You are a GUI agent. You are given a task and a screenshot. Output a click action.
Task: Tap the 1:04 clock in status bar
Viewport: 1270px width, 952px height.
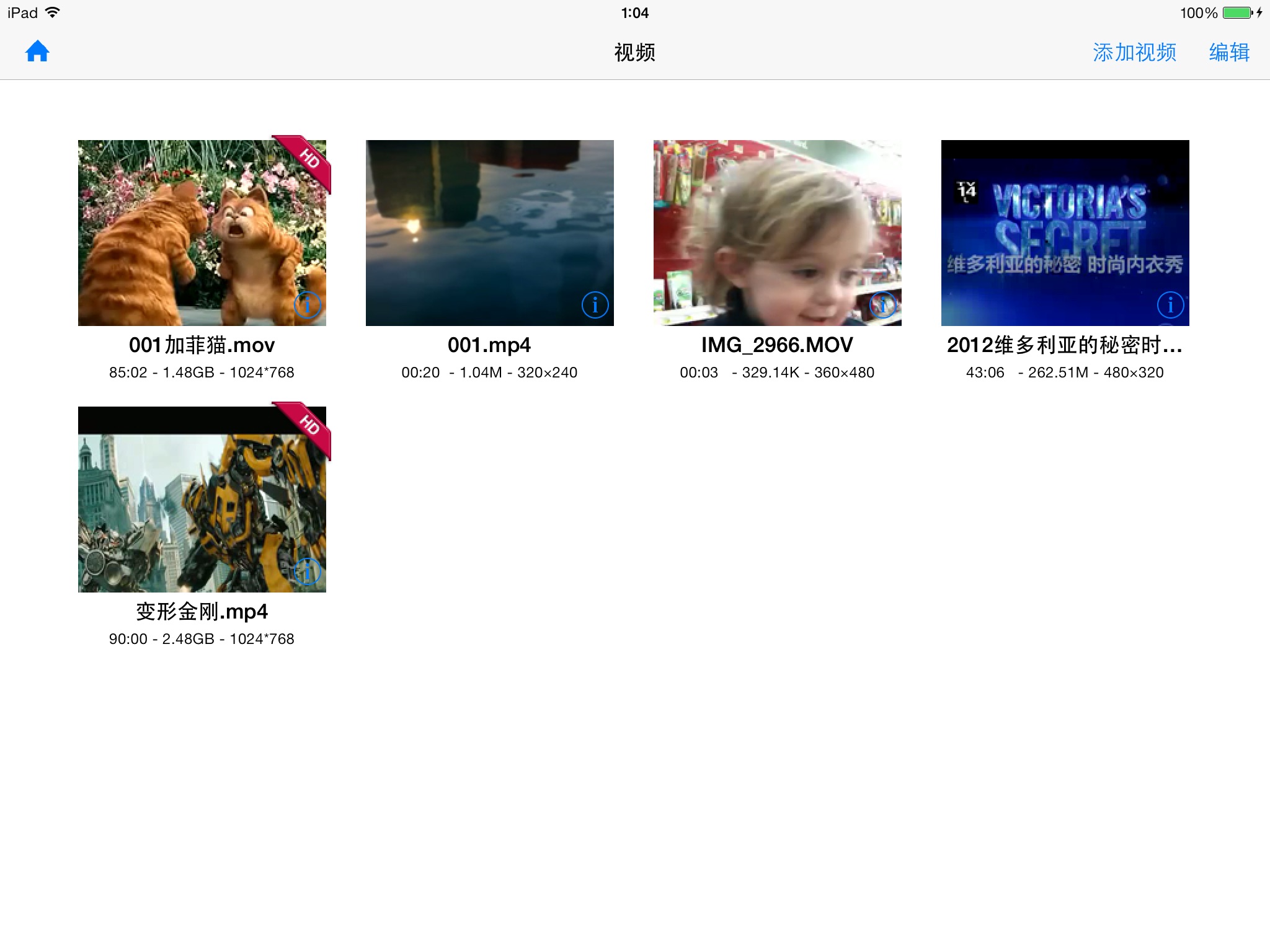[635, 13]
